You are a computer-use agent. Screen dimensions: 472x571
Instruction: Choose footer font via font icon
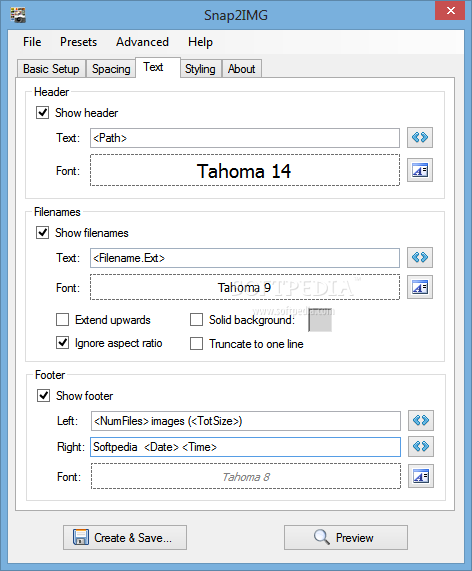coord(421,476)
